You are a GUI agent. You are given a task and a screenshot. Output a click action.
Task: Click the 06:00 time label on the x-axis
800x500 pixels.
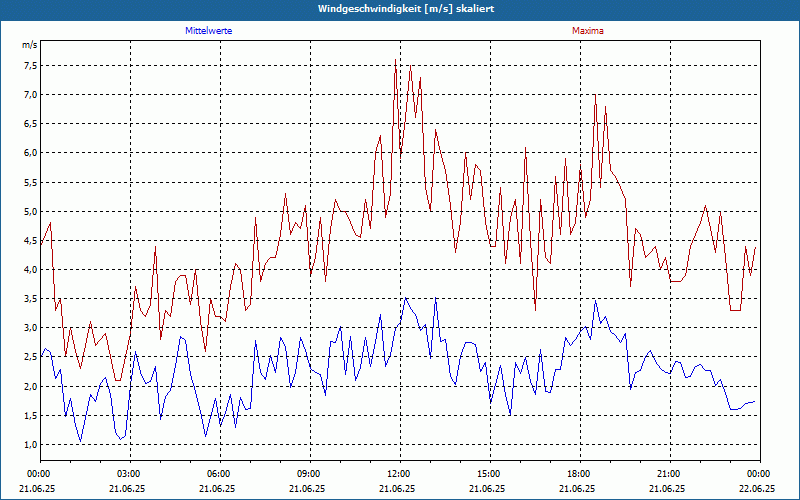(220, 474)
